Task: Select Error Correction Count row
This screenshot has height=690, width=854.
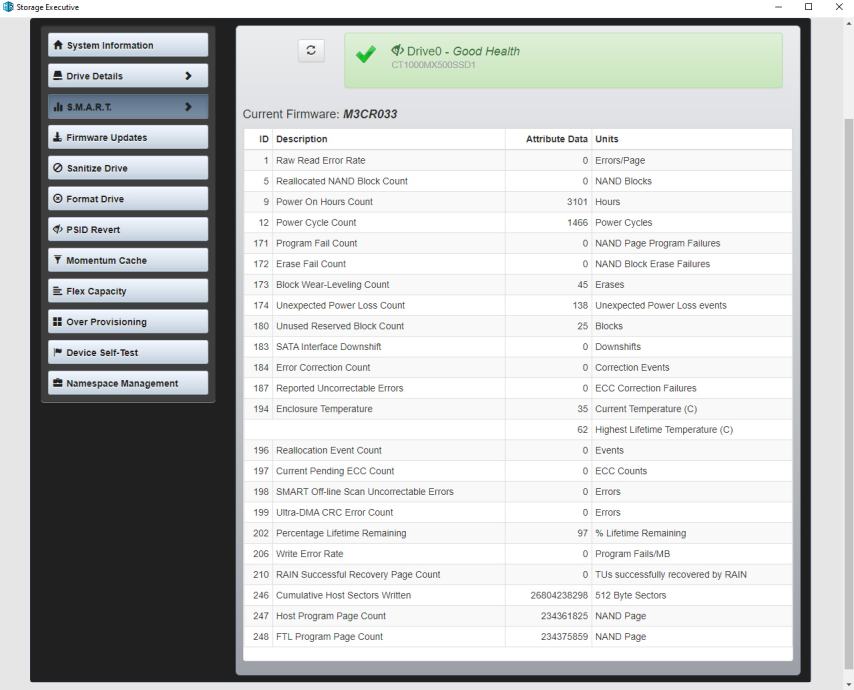Action: 517,367
